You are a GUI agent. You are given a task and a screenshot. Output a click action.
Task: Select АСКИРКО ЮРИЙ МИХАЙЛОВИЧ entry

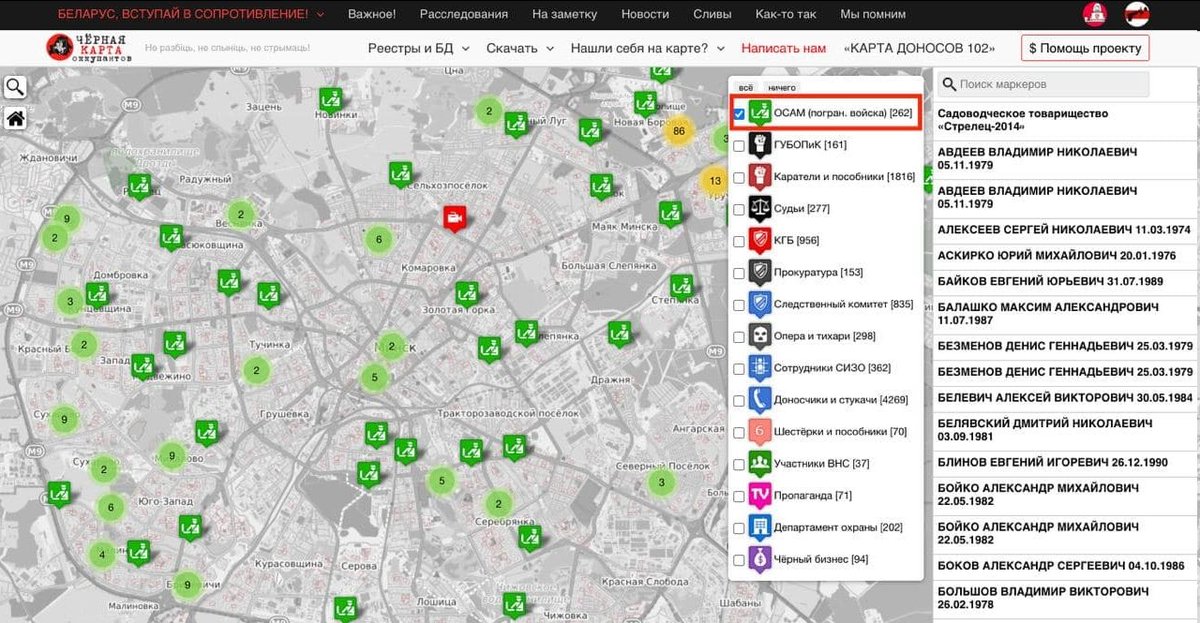1064,255
